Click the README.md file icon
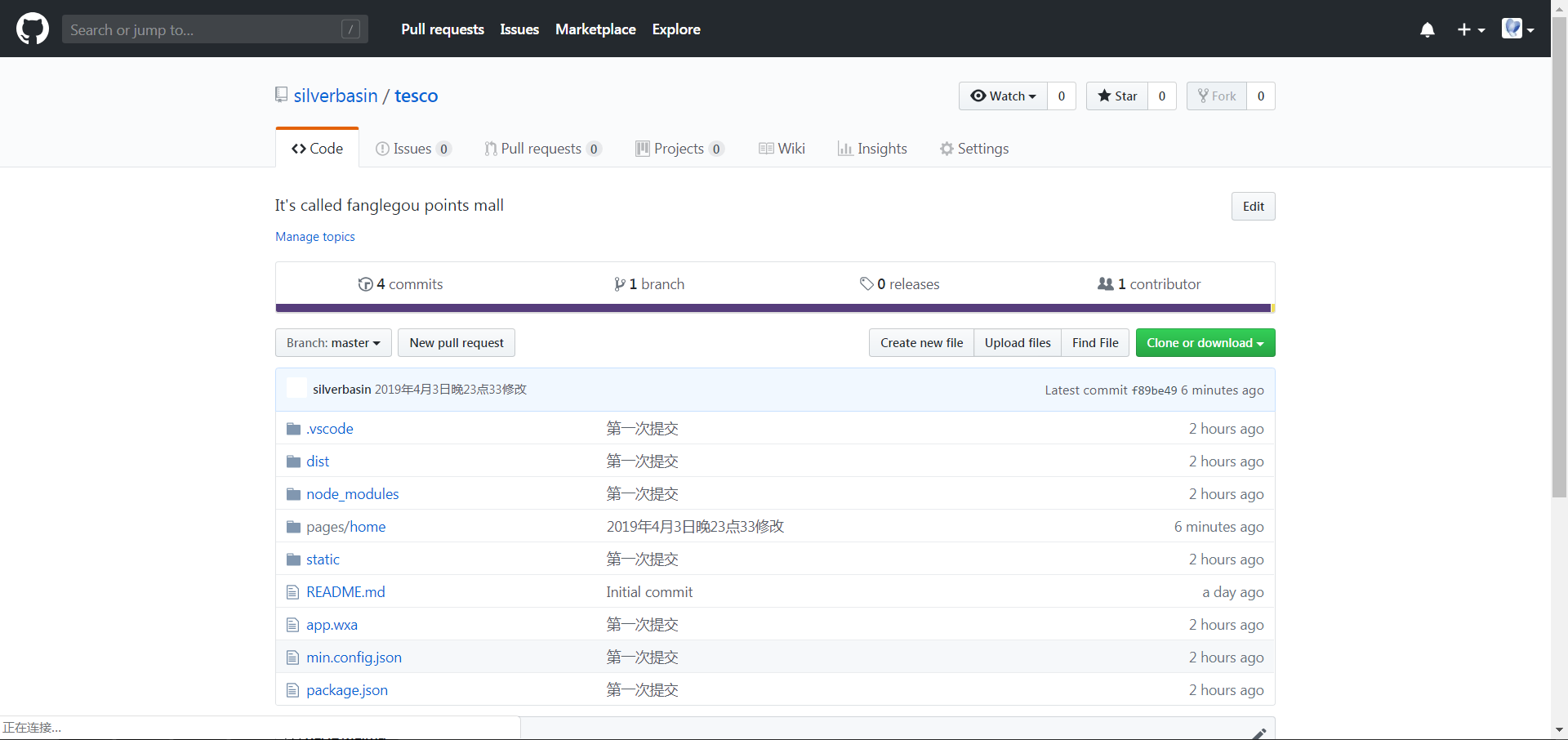 click(293, 592)
